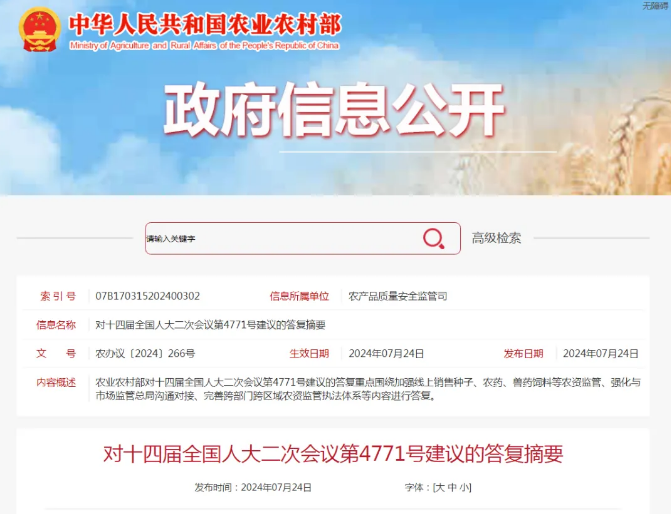
Task: Click the 生效日期 date 2024年07月24日
Action: [386, 354]
